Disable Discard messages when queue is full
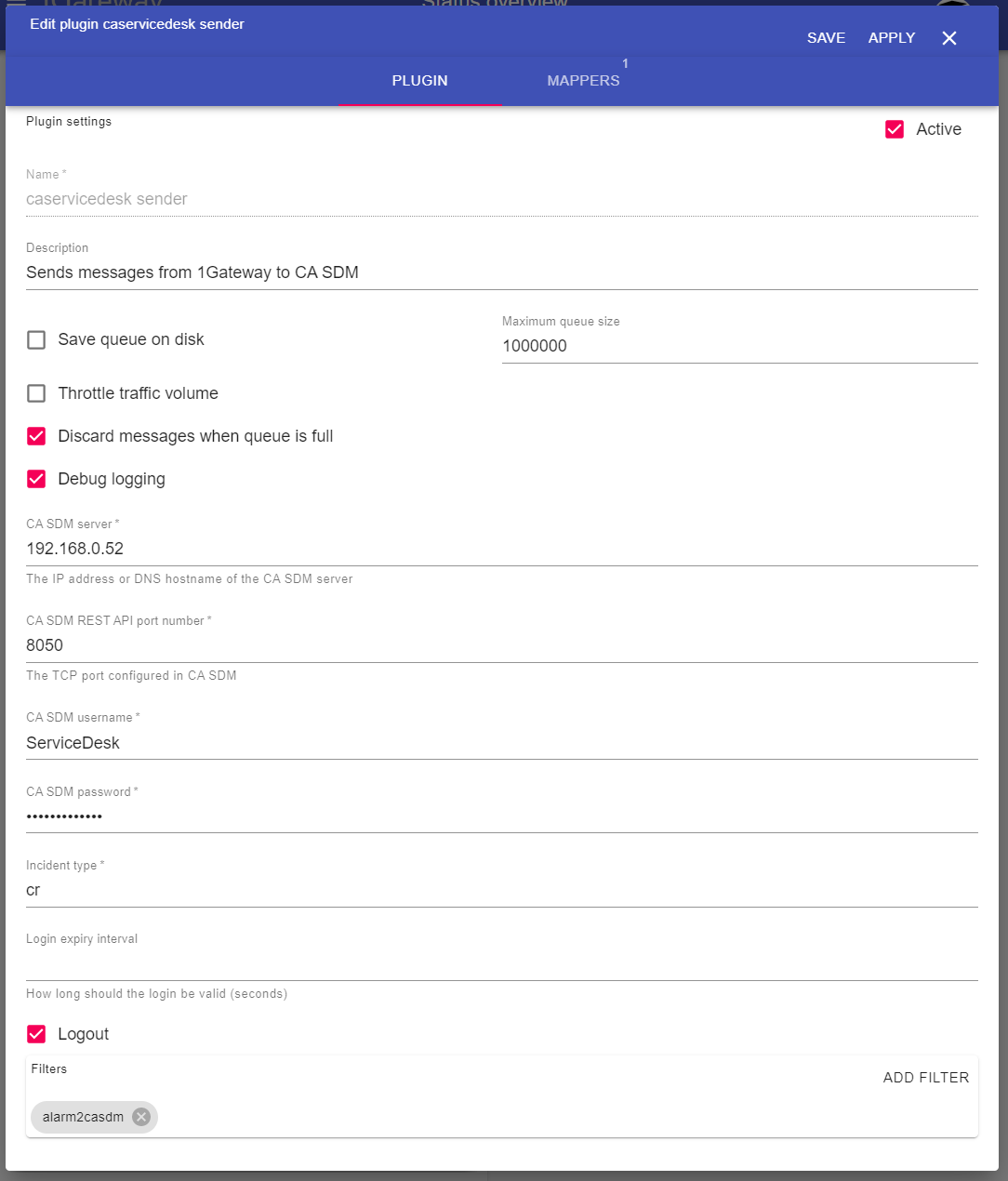Screen dimensions: 1008x1181 (x=36, y=436)
